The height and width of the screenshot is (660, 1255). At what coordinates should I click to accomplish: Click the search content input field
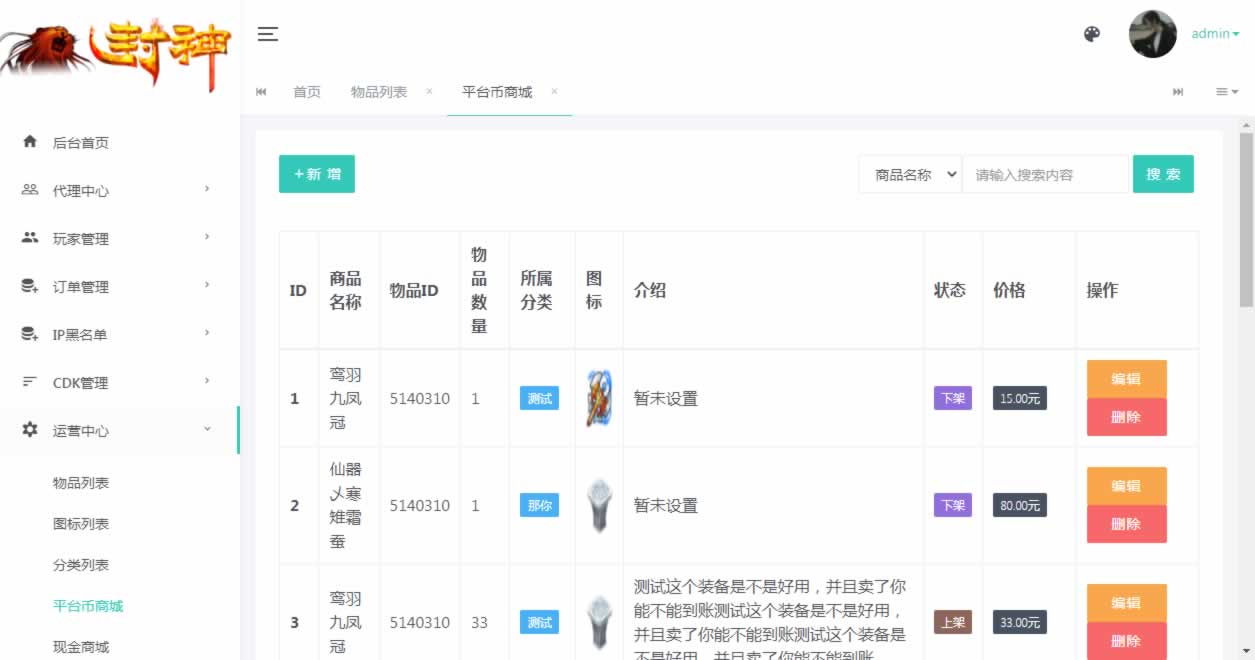tap(1045, 174)
